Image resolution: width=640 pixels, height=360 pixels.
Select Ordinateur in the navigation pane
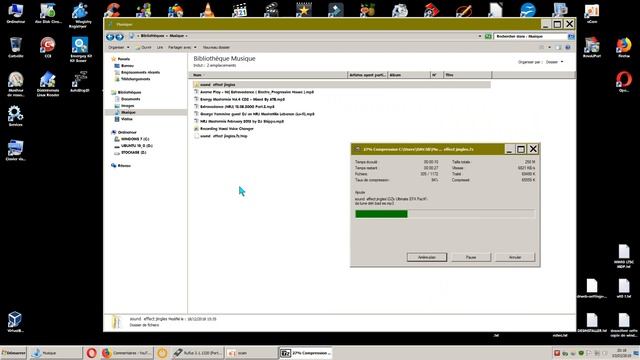tap(127, 132)
